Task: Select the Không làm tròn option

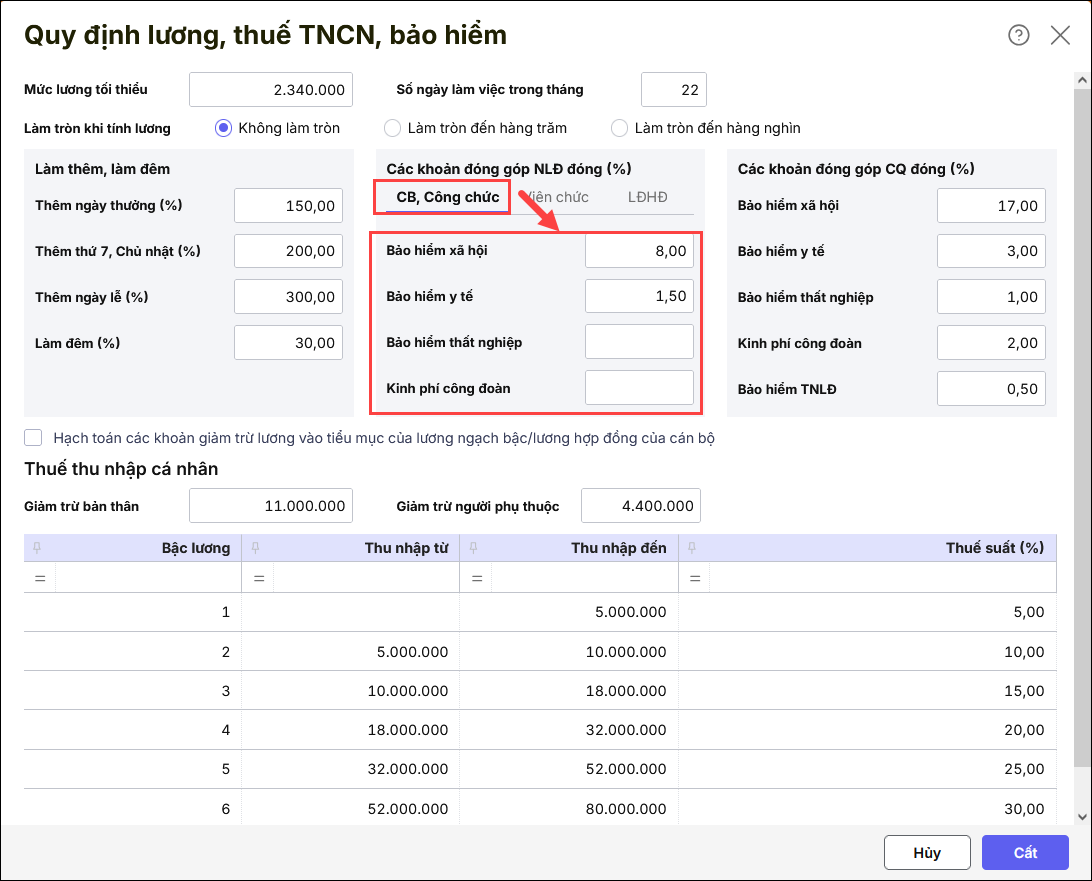Action: (224, 128)
